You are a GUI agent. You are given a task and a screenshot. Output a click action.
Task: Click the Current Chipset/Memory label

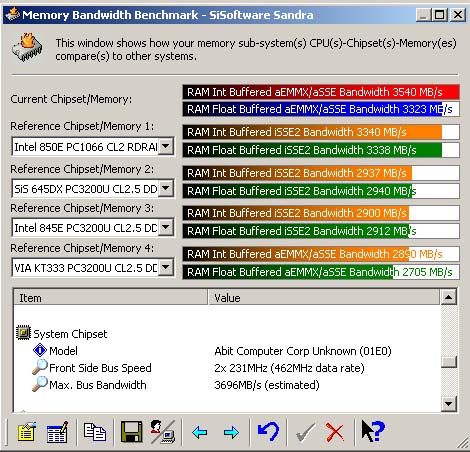71,99
